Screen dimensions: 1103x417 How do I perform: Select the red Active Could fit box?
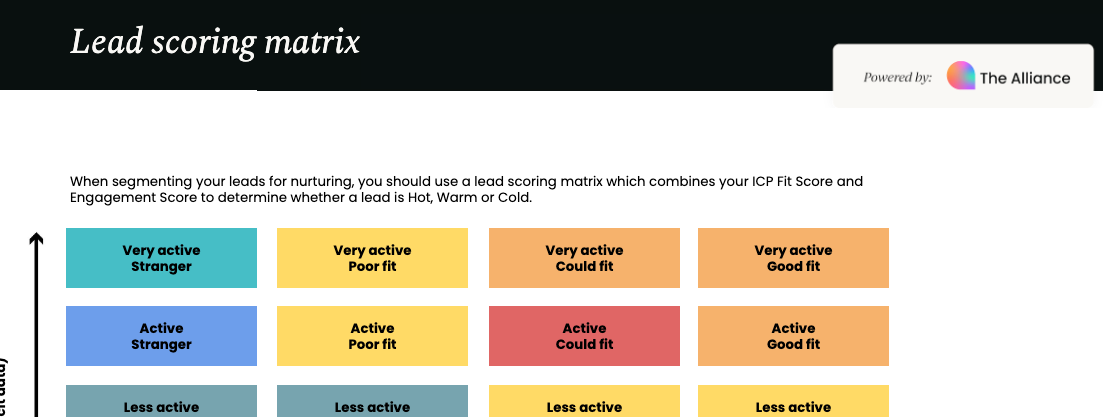coord(584,336)
